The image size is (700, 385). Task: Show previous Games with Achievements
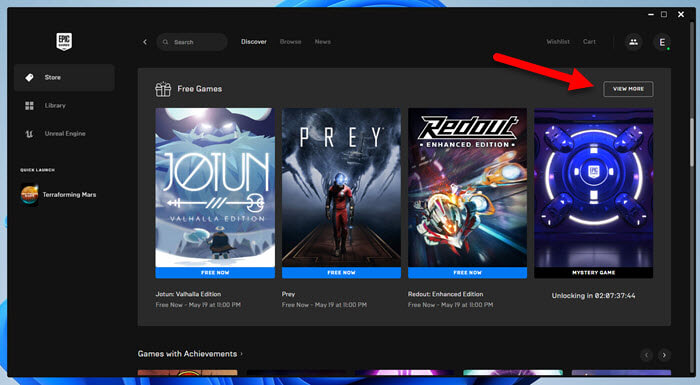click(x=646, y=355)
